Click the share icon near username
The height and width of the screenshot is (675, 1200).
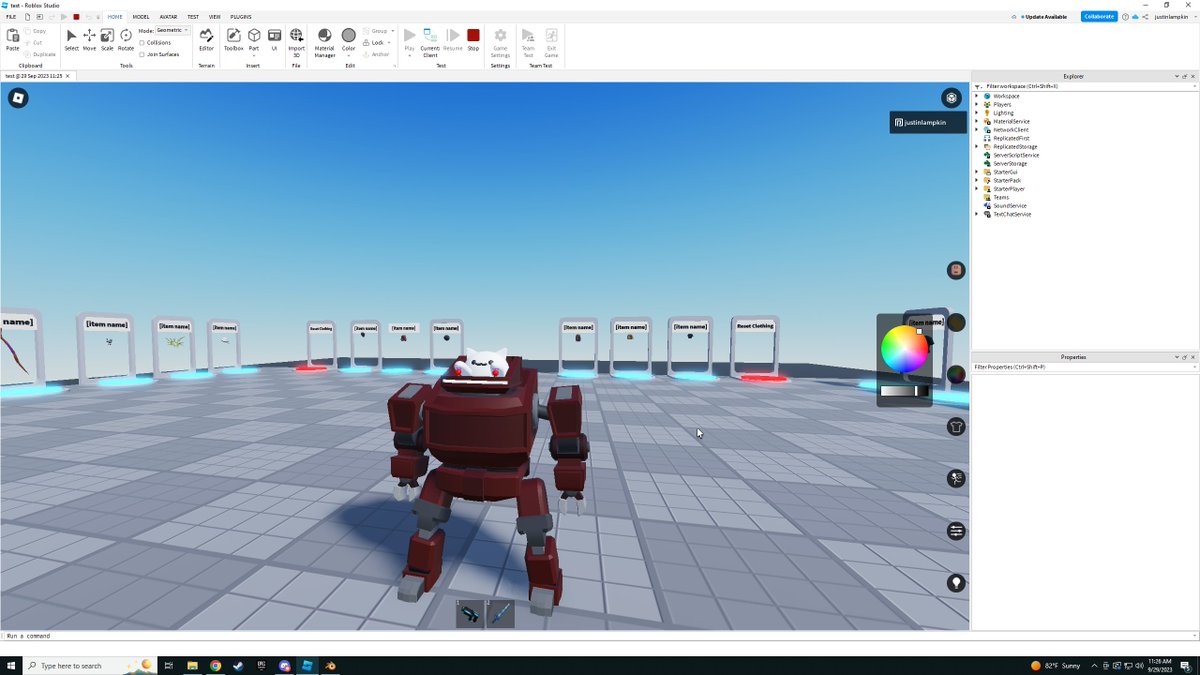coord(1145,17)
